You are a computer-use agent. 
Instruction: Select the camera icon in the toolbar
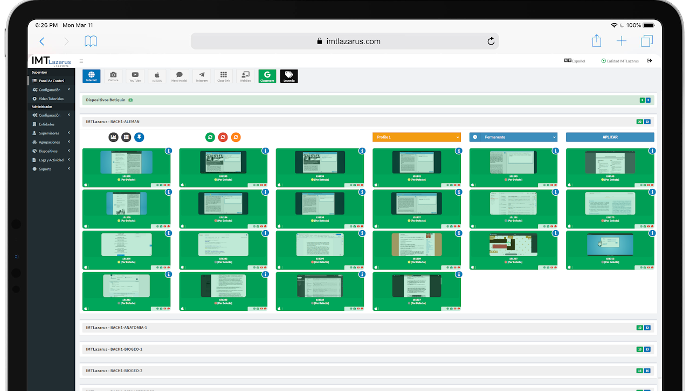[113, 76]
